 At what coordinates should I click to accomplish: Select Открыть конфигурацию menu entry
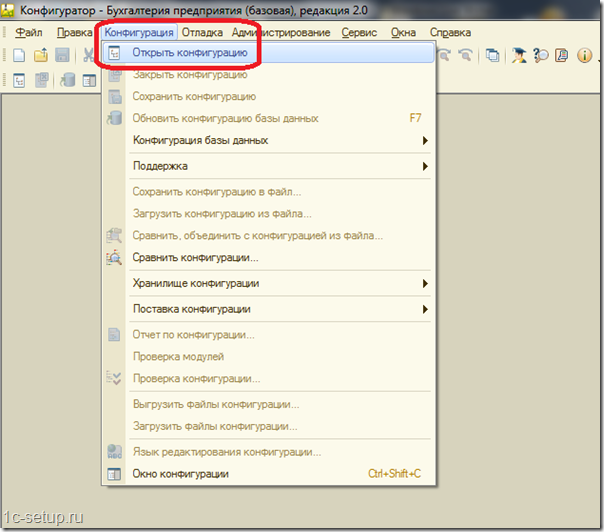[x=268, y=52]
